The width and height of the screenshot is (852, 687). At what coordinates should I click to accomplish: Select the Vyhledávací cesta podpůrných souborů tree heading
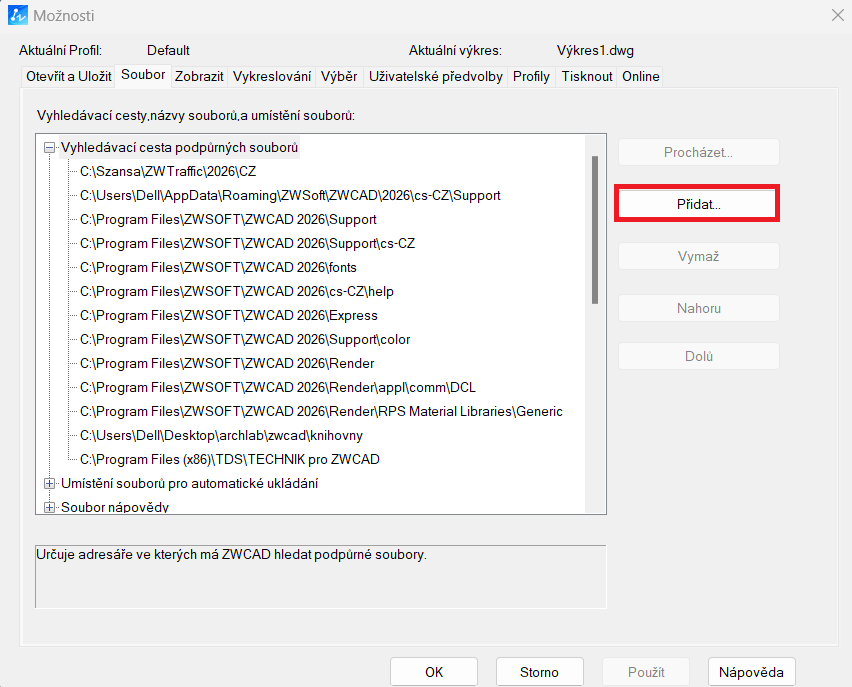tap(179, 147)
